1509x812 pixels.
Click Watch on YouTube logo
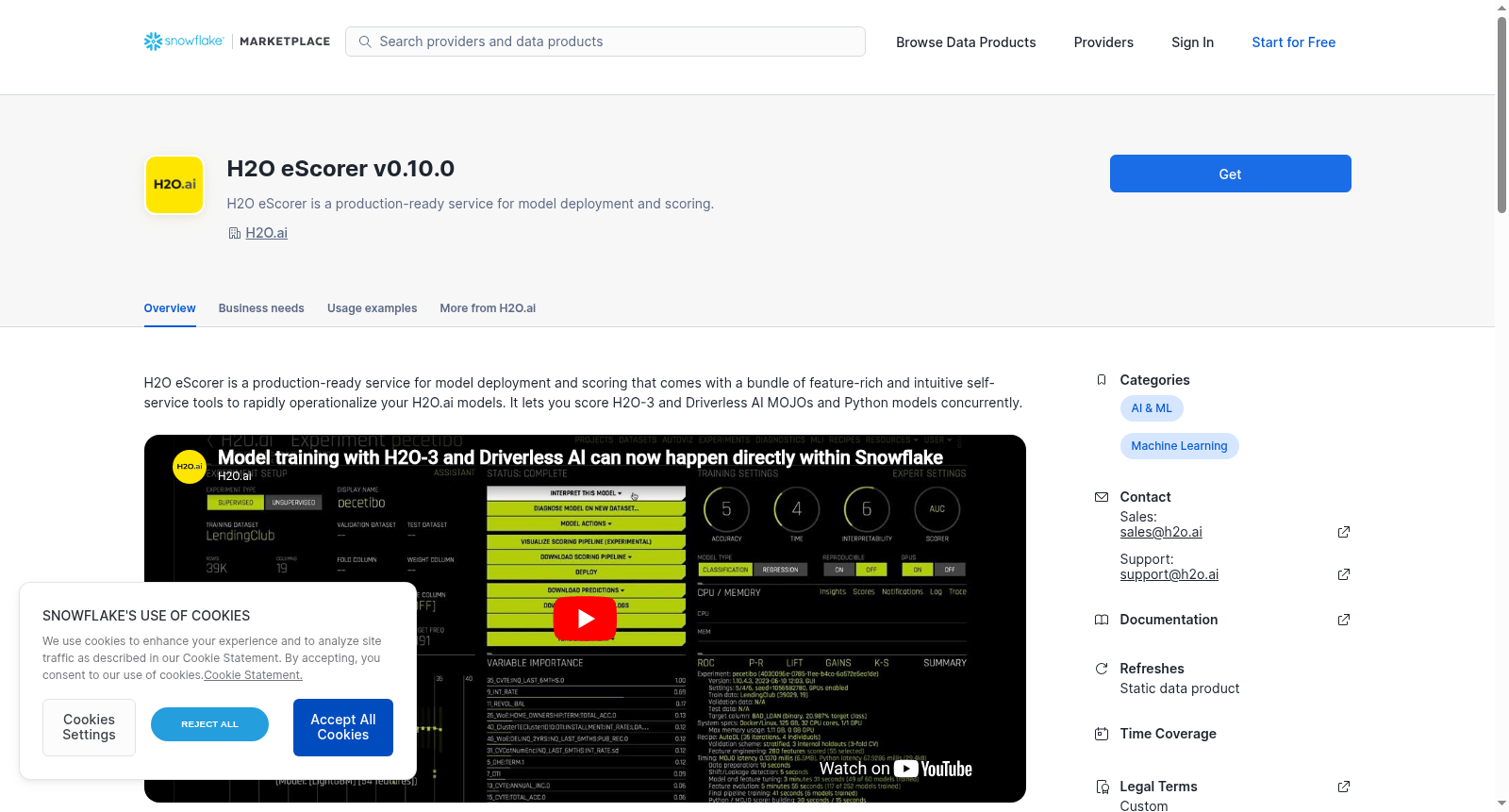point(895,769)
